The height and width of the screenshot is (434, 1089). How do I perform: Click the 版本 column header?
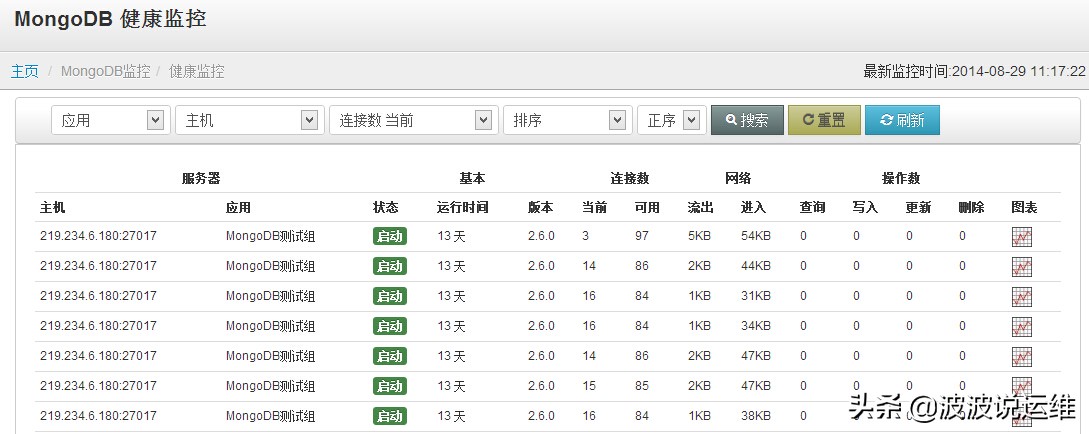point(540,207)
